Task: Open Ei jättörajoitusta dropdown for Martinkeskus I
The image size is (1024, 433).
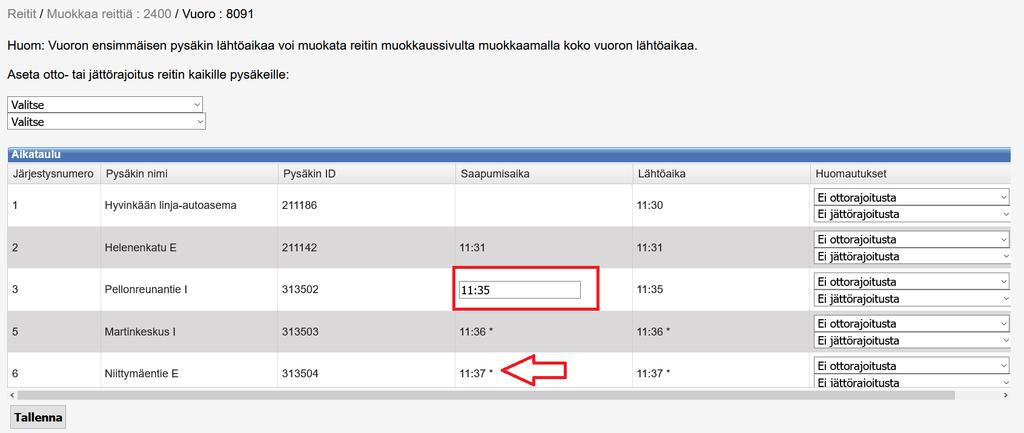Action: 912,341
